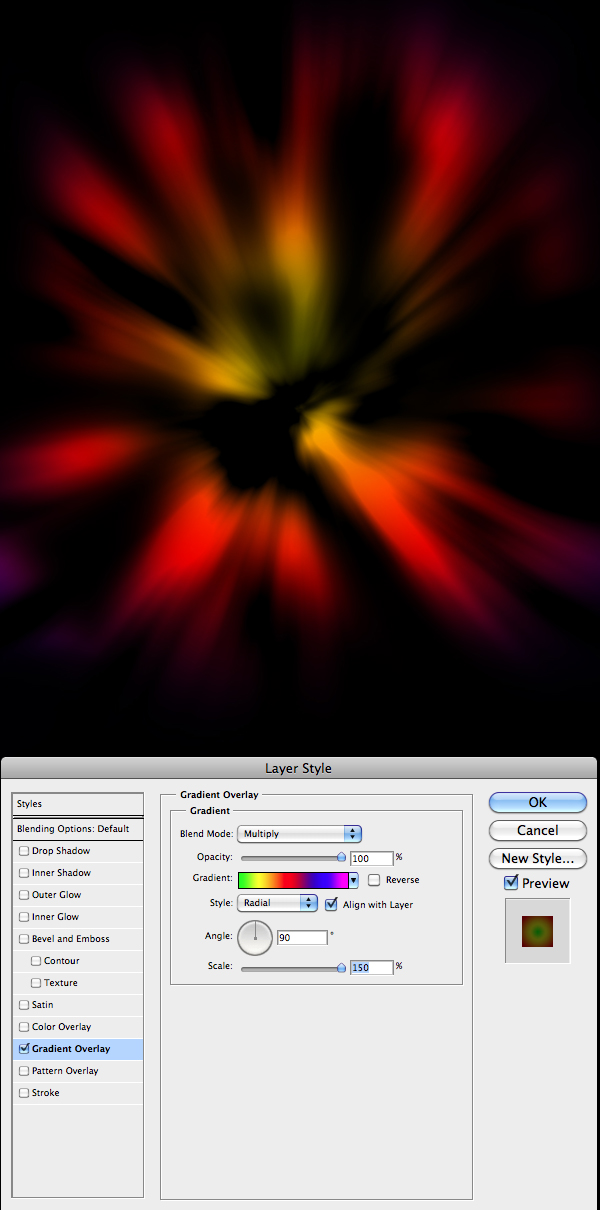Enable the Inner Shadow checkbox

click(x=24, y=873)
